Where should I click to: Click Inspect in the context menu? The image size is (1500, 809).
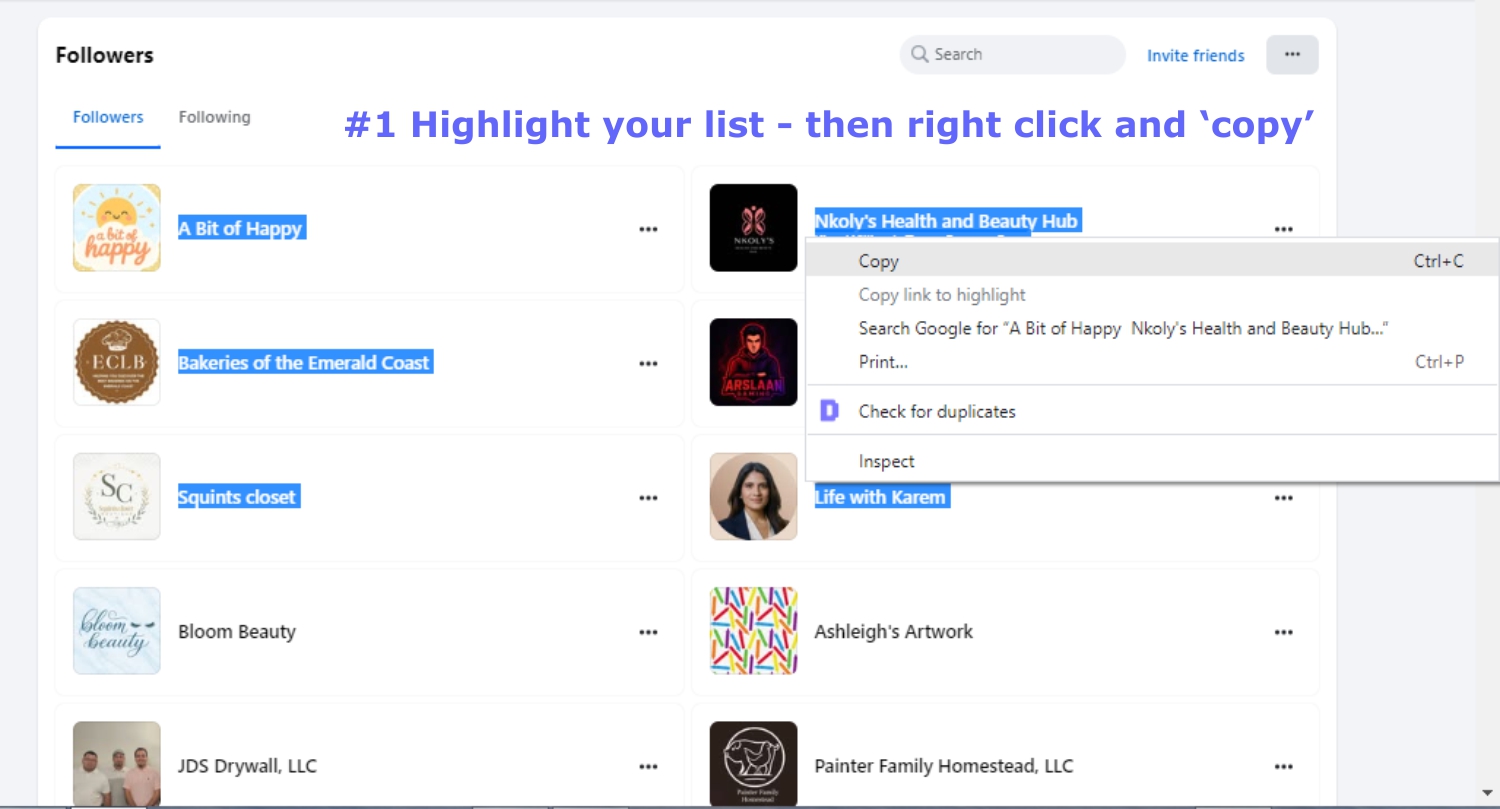coord(886,461)
